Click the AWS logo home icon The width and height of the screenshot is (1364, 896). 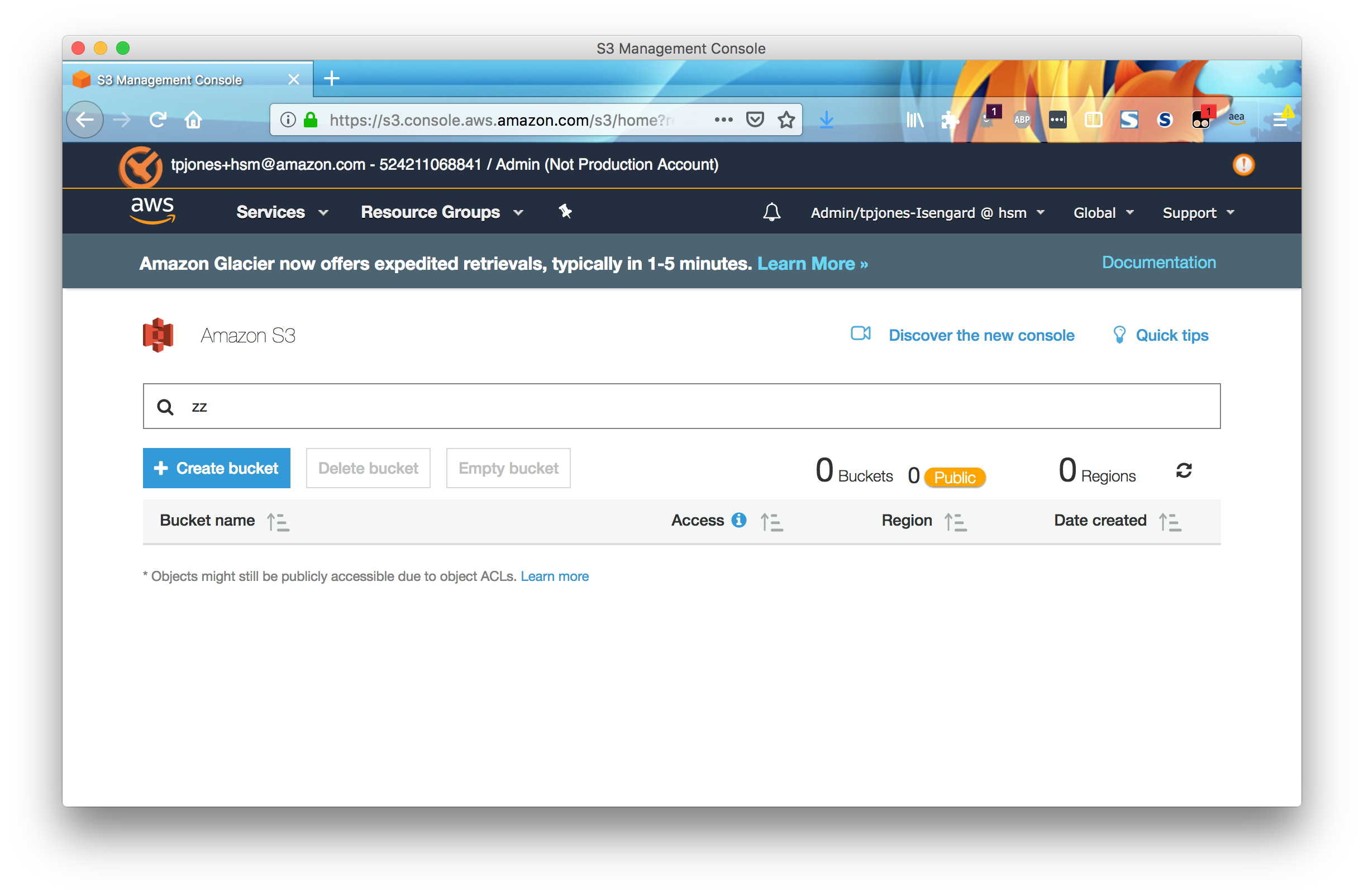click(x=152, y=211)
